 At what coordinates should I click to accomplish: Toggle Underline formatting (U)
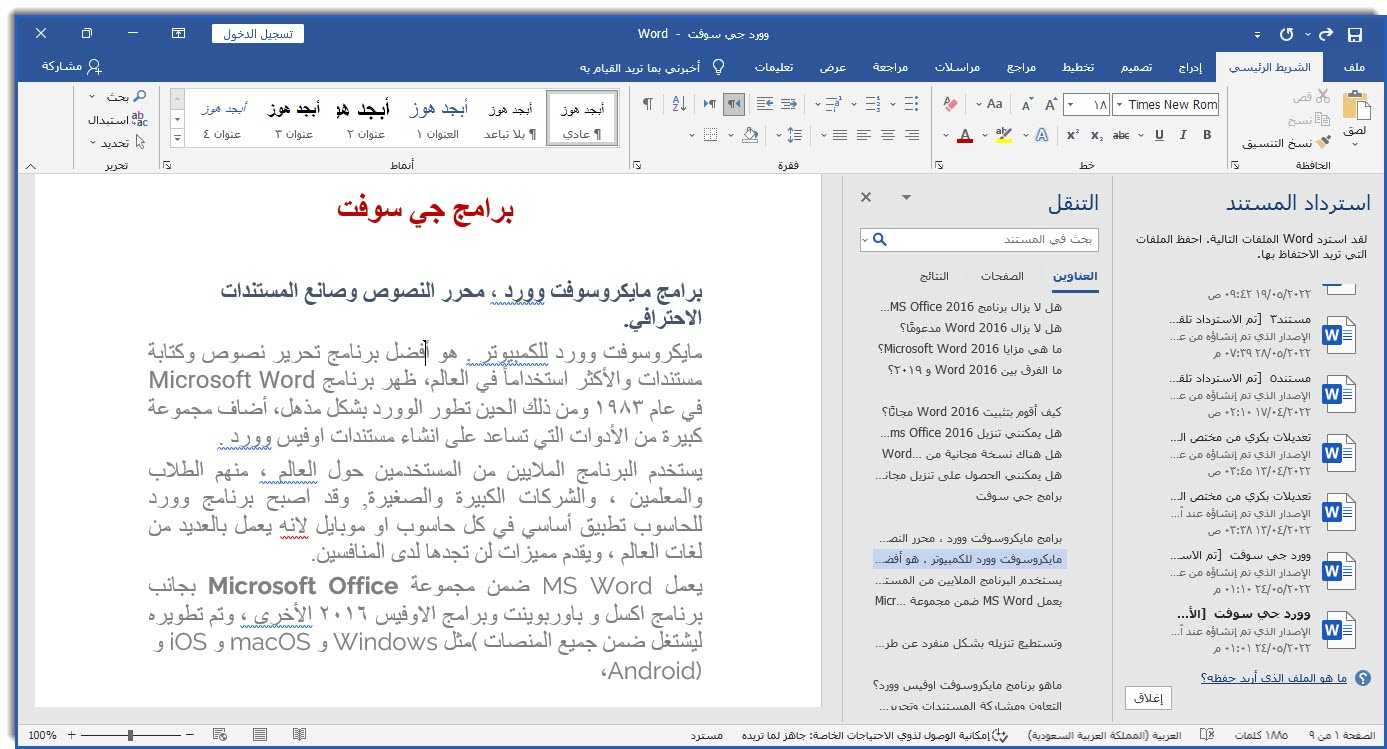pyautogui.click(x=1158, y=135)
